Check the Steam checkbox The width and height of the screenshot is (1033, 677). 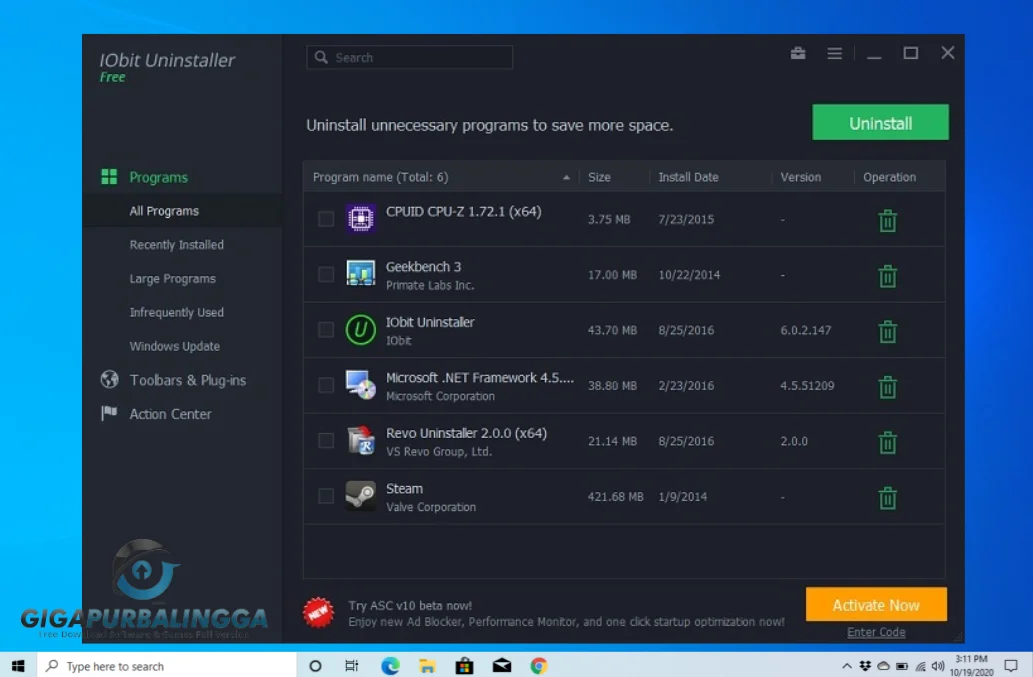(325, 495)
